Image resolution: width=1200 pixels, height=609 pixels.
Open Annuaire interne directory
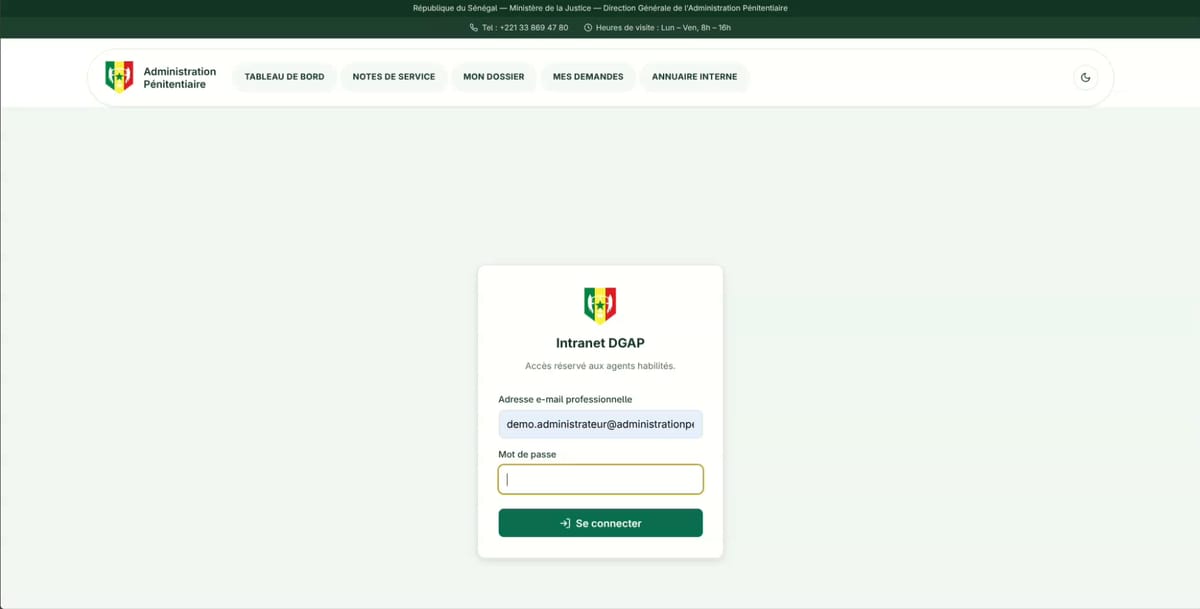point(694,77)
